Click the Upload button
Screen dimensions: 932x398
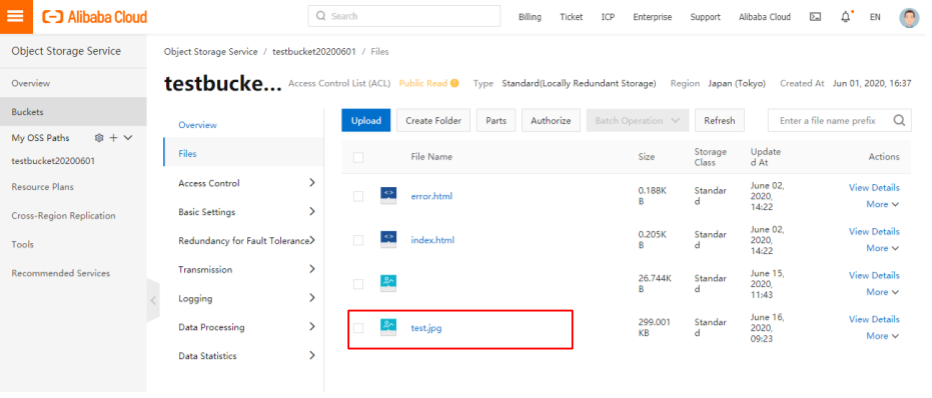pos(366,121)
